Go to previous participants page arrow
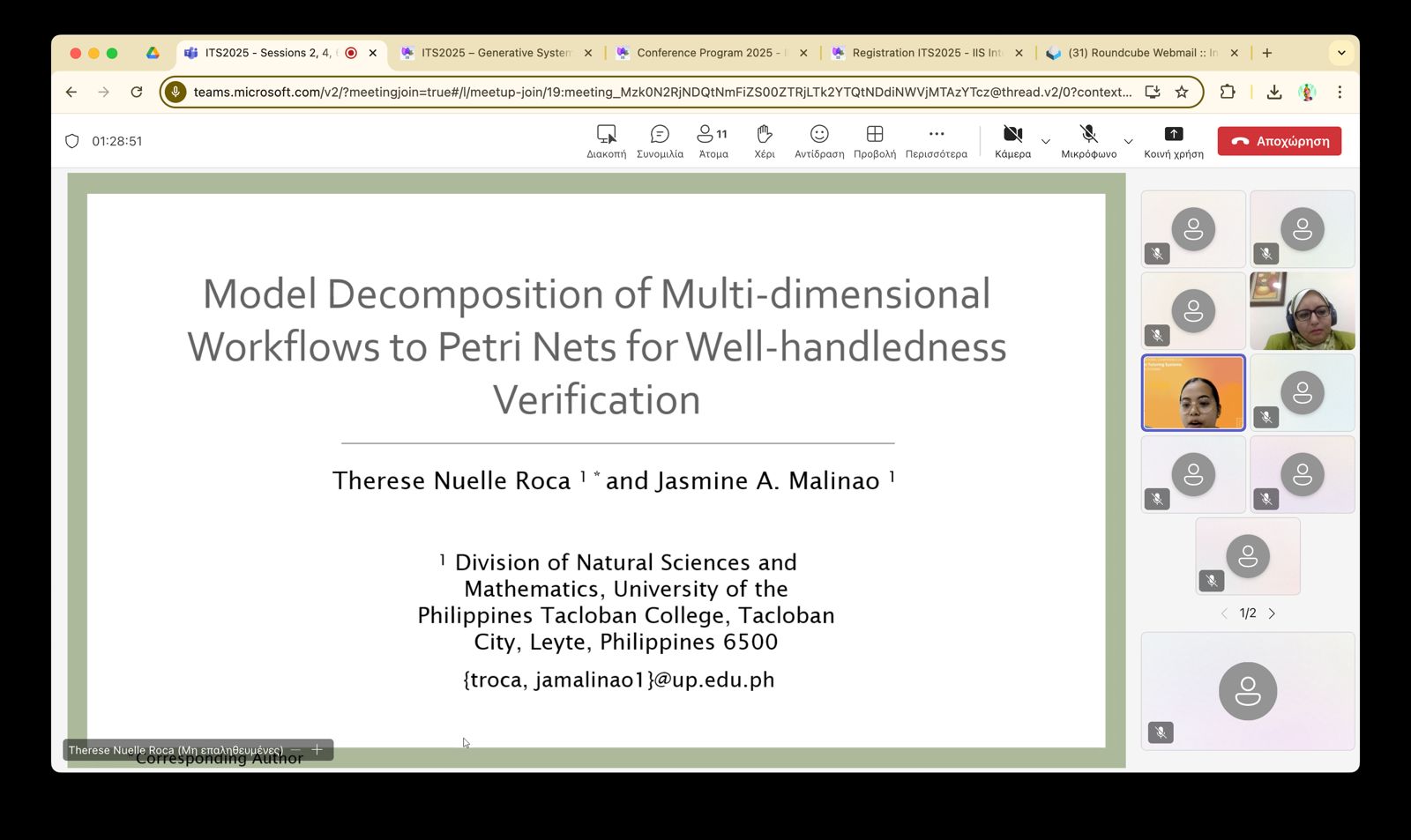Screen dimensions: 1411x840 tap(1224, 613)
